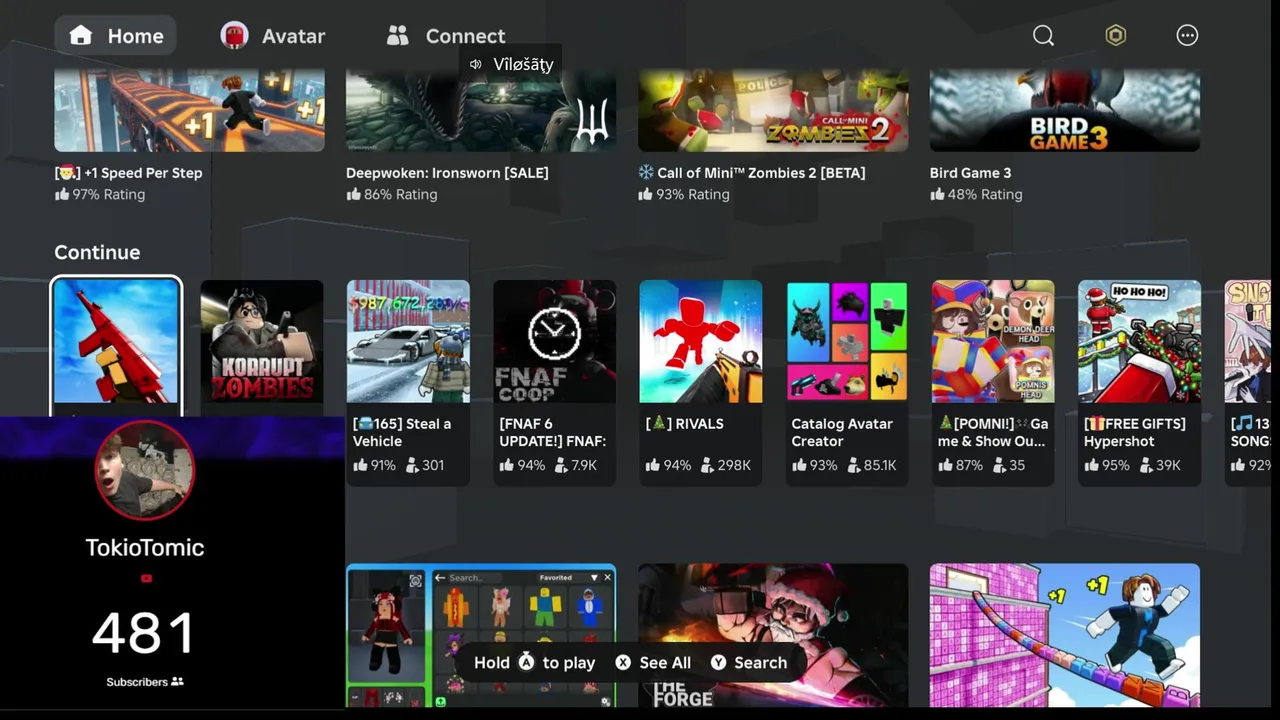Open the pink block-bridge game banner

[1065, 636]
